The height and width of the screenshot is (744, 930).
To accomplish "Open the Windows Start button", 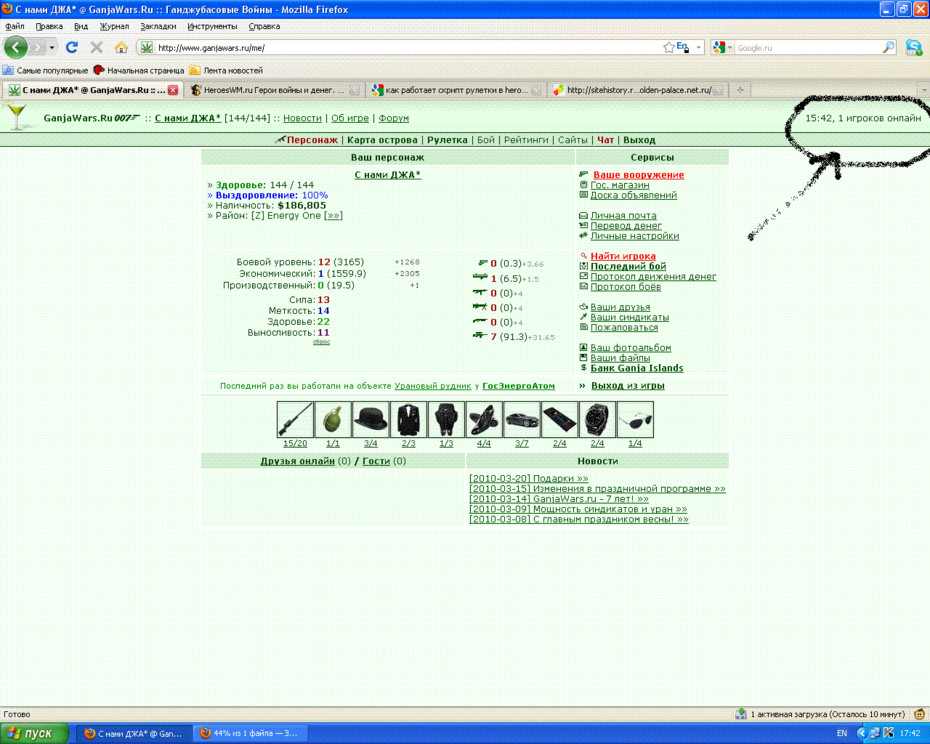I will [x=34, y=733].
